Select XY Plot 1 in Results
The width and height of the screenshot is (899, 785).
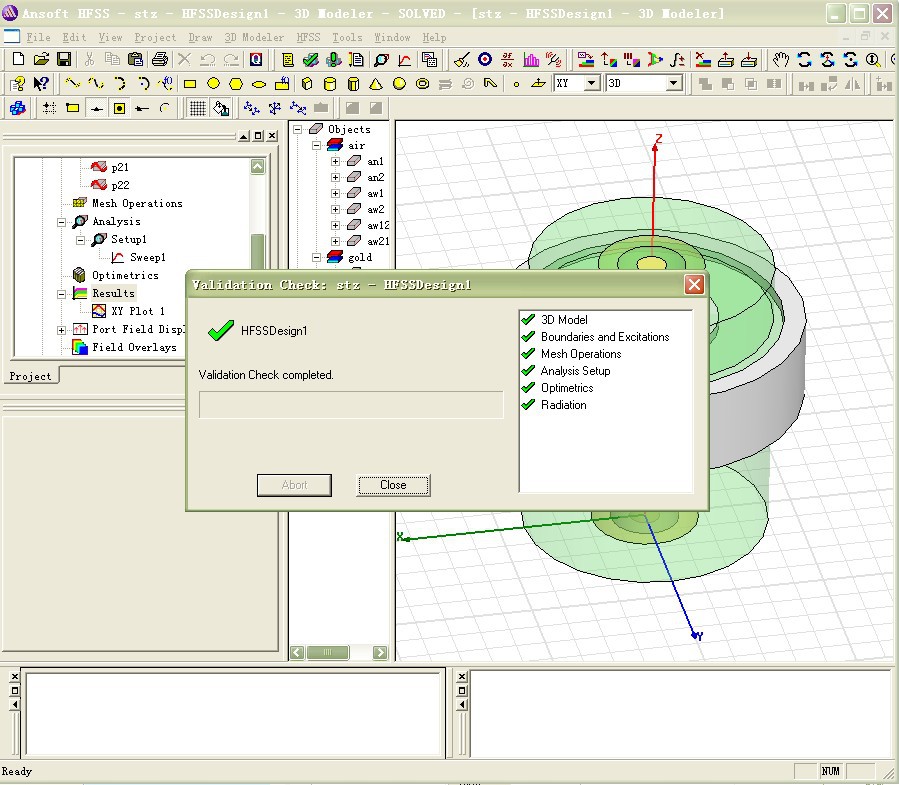pyautogui.click(x=138, y=311)
